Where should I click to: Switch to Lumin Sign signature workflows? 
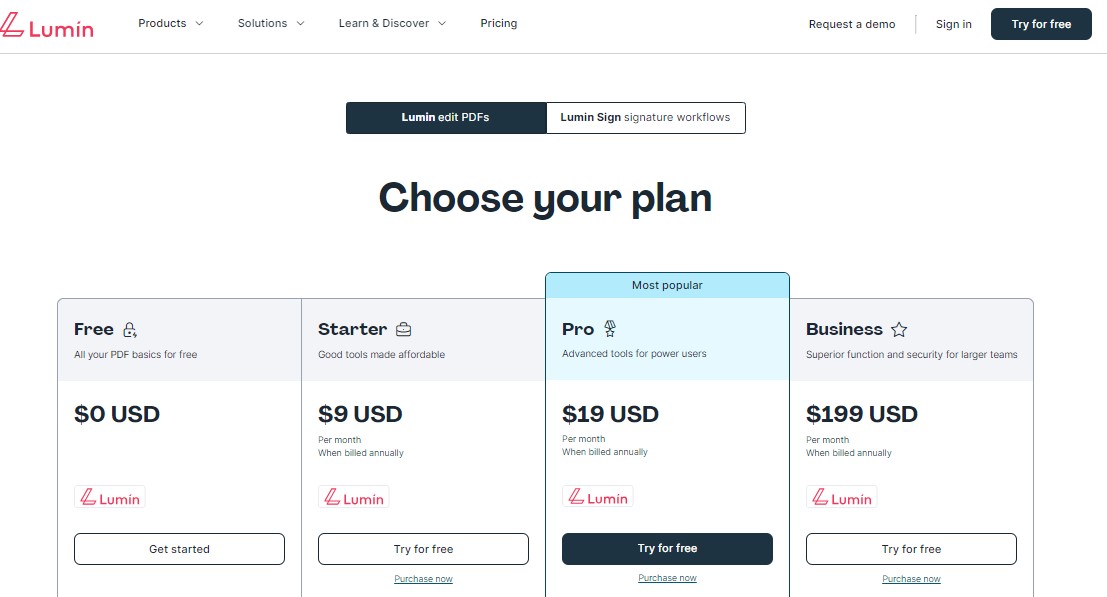(x=645, y=118)
